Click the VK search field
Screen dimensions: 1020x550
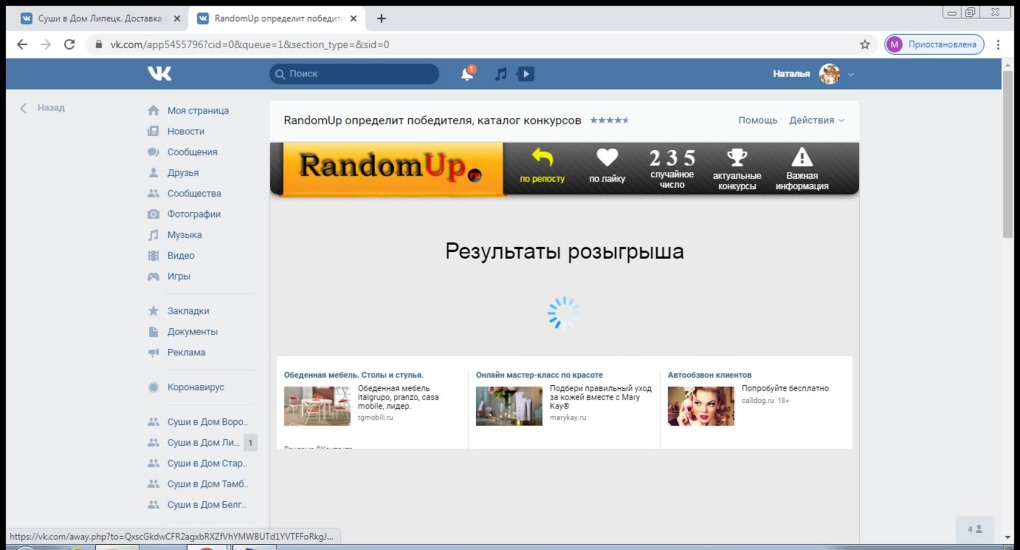click(x=354, y=74)
